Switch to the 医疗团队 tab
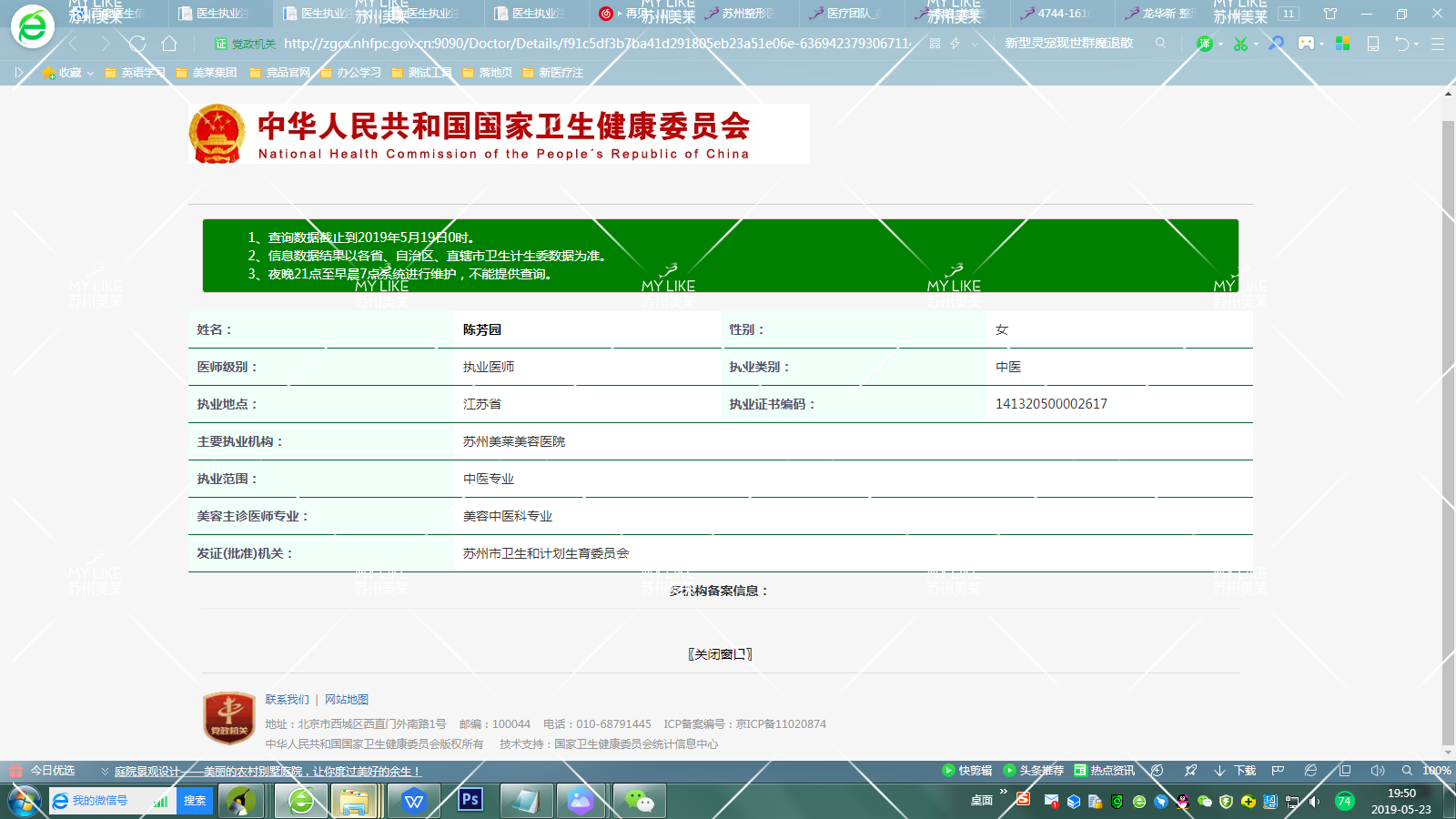This screenshot has height=819, width=1456. pyautogui.click(x=850, y=14)
